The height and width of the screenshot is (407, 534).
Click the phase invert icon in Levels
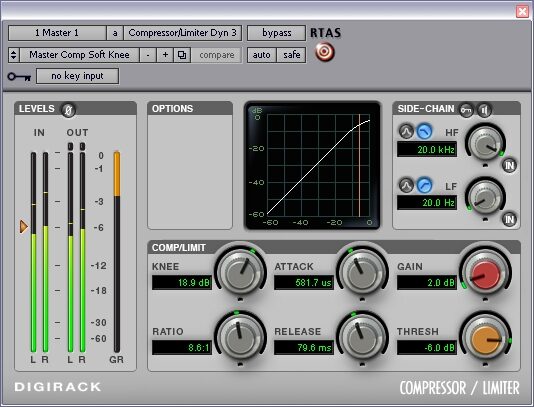click(x=68, y=110)
